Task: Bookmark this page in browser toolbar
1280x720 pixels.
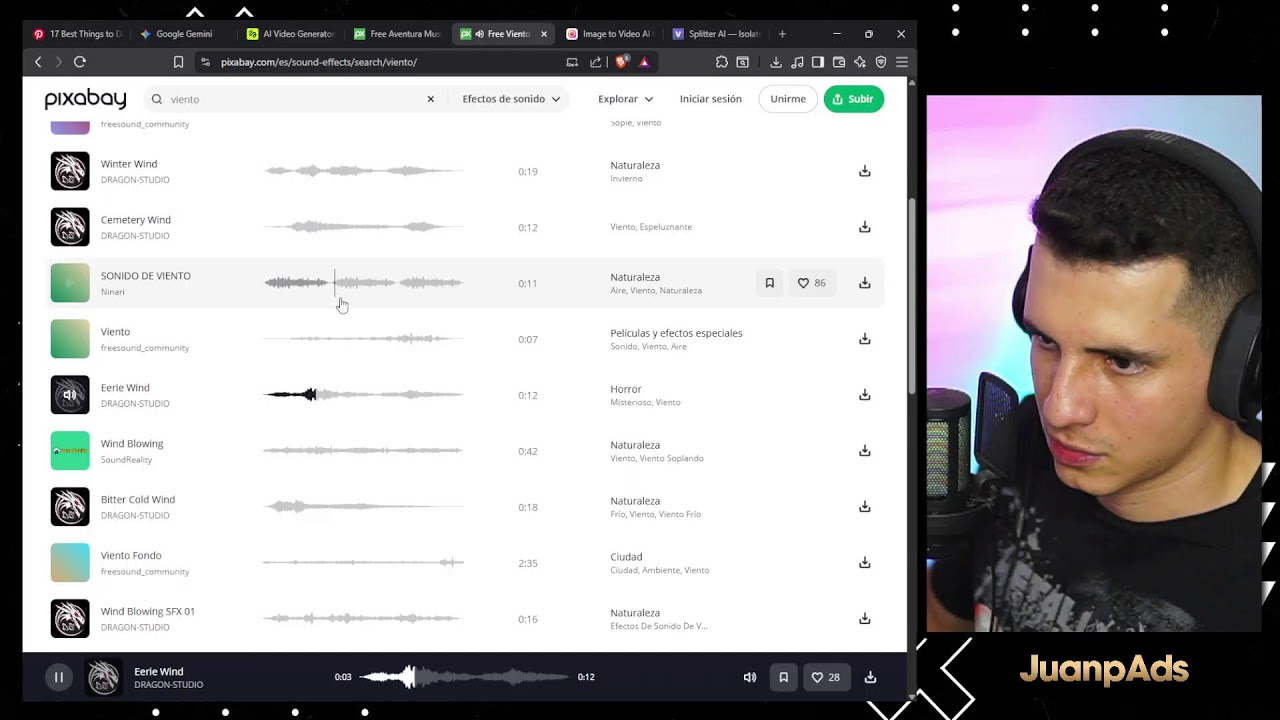Action: (178, 62)
